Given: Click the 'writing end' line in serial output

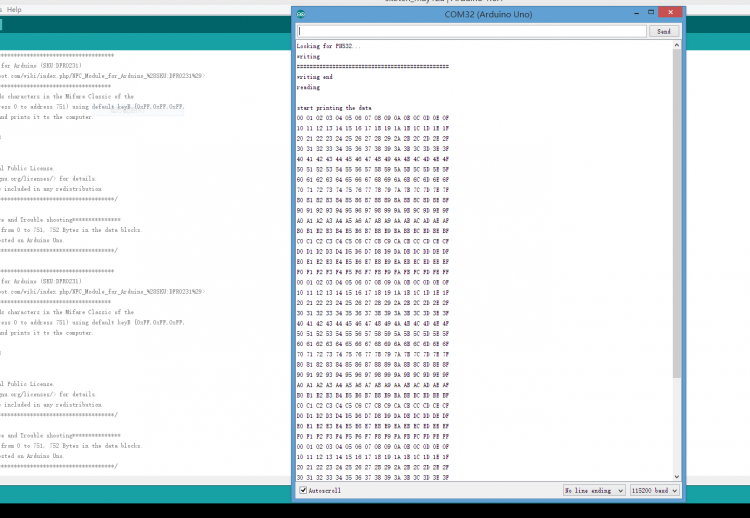Looking at the screenshot, I should click(x=315, y=76).
